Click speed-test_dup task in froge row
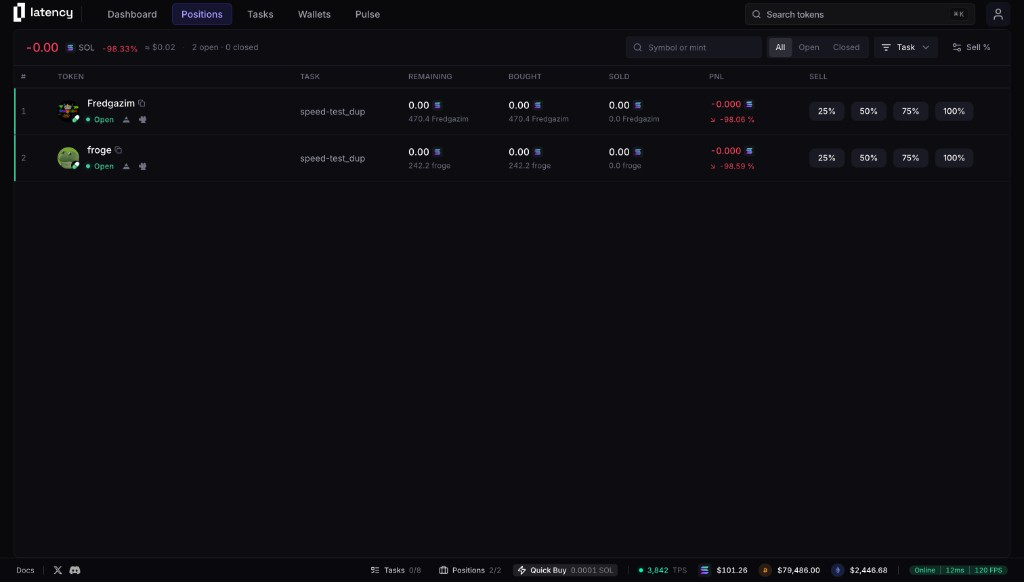This screenshot has width=1024, height=582. point(332,159)
